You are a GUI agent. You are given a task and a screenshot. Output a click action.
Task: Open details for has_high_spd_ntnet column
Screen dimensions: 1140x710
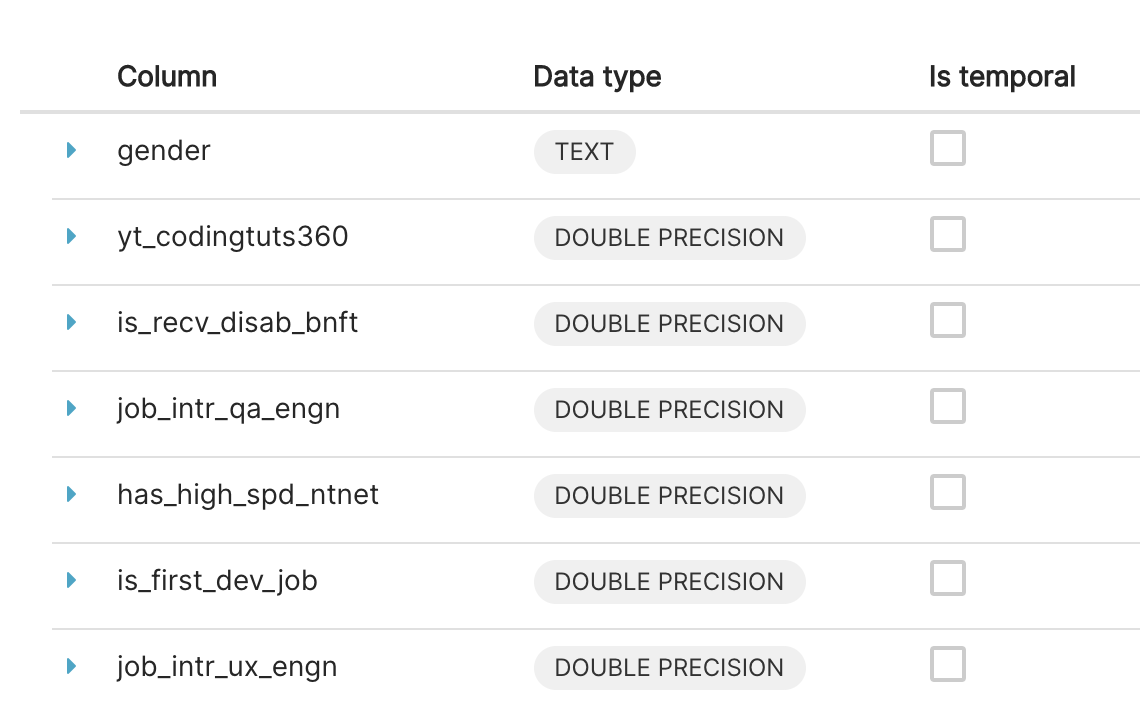70,493
